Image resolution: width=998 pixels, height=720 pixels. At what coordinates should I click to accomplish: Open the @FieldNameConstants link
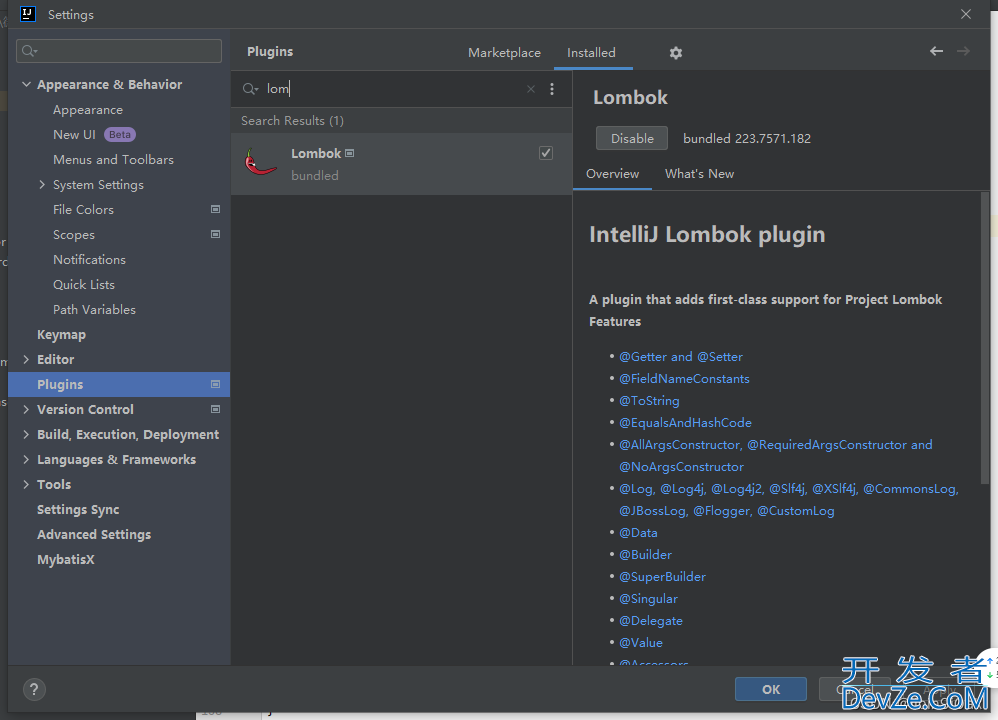[684, 379]
